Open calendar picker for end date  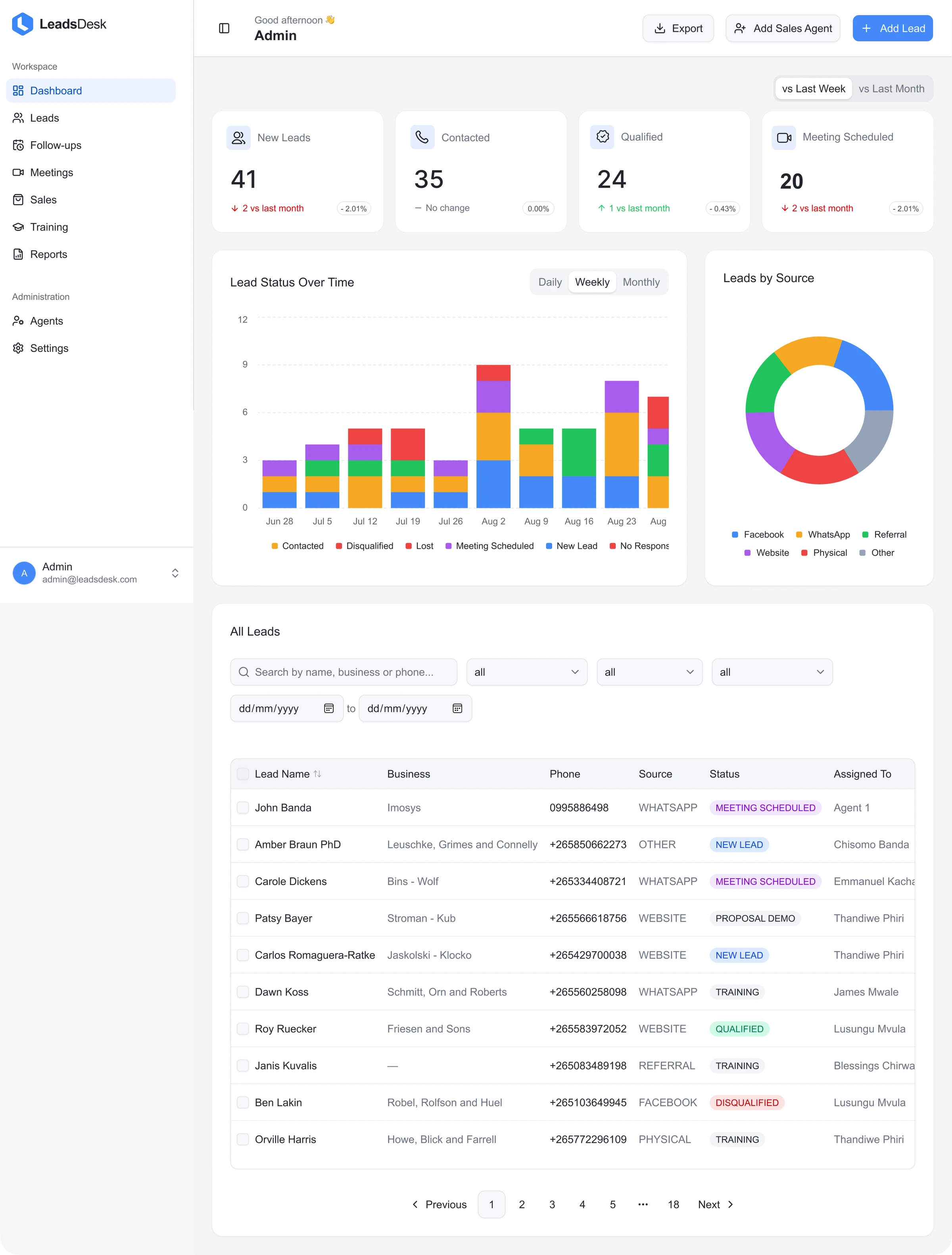[x=457, y=709]
